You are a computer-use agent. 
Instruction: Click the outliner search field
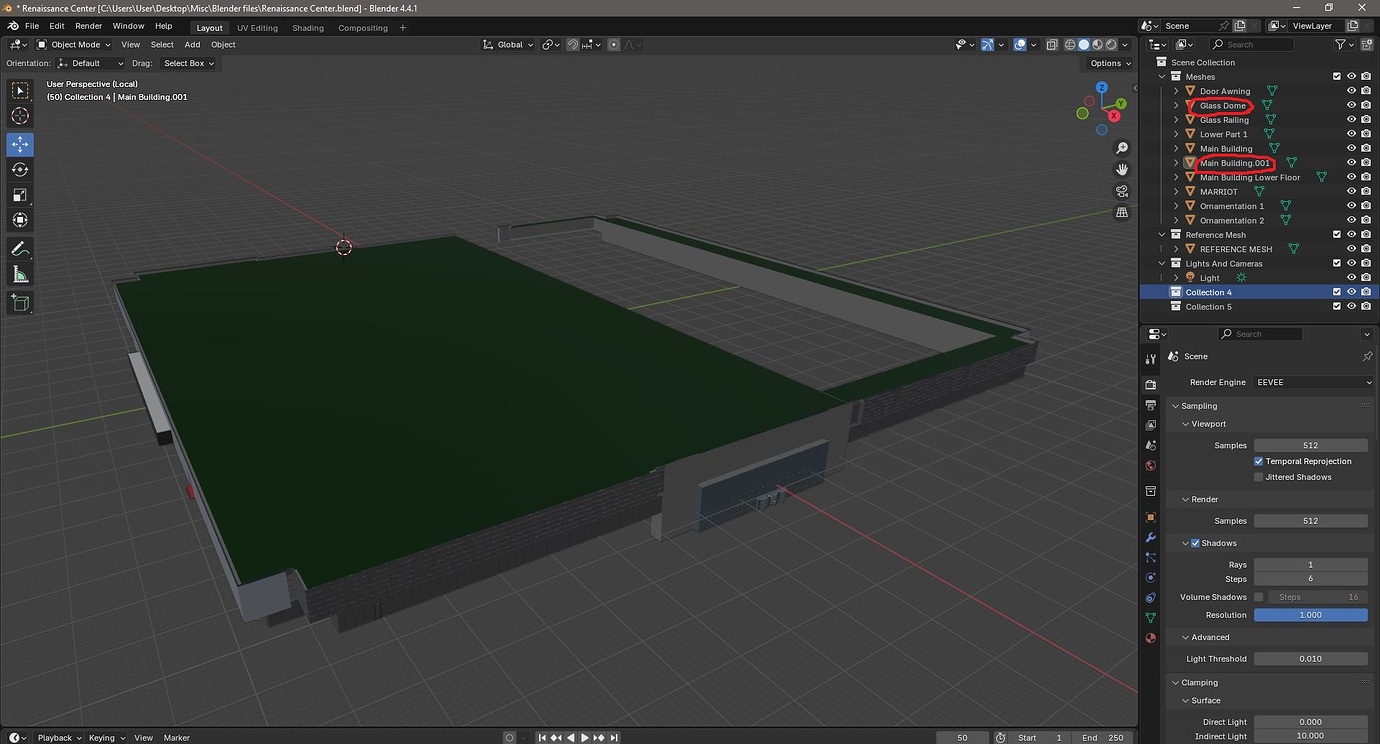tap(1251, 44)
